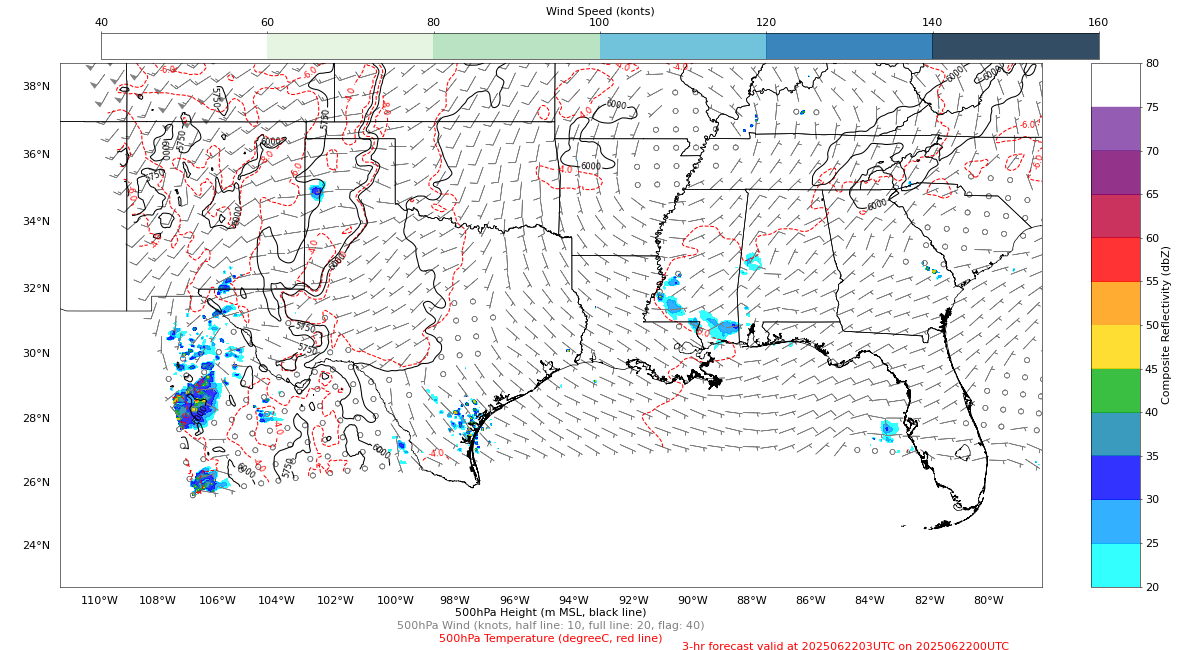Click the "34°N" latitude label
The width and height of the screenshot is (1200, 650).
coord(36,221)
